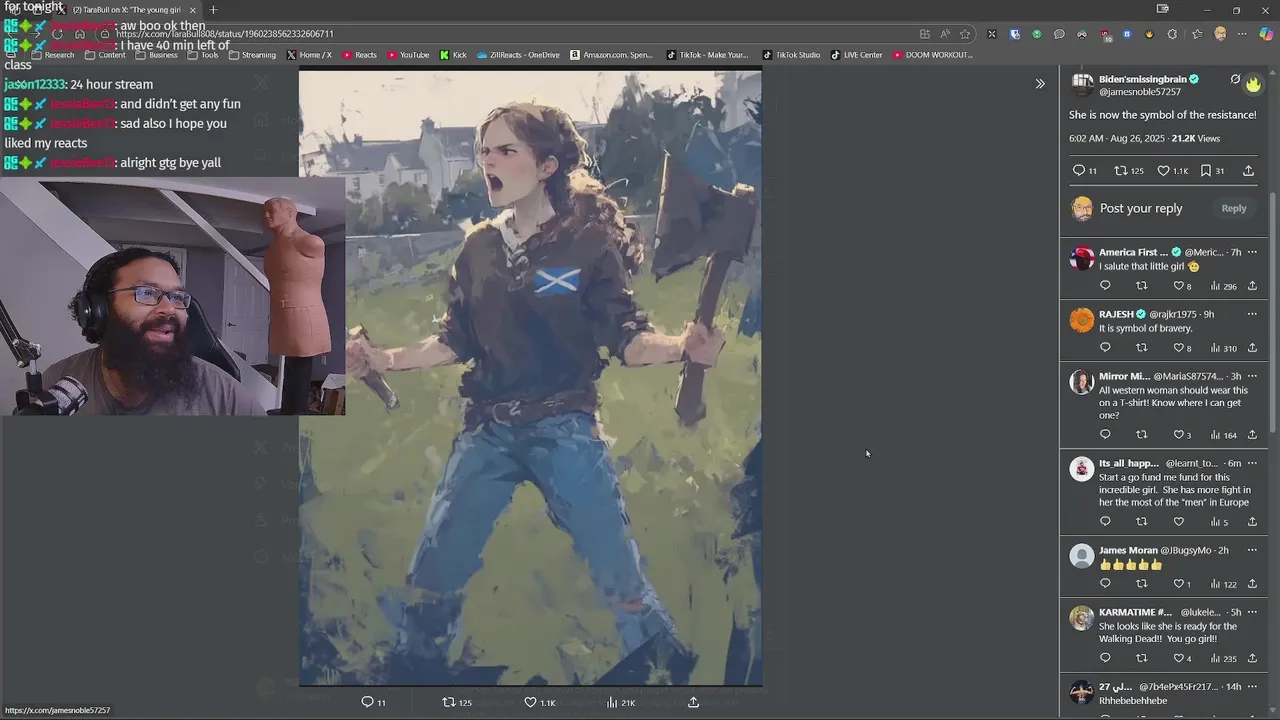Image resolution: width=1280 pixels, height=720 pixels.
Task: Click like heart below image showing 1.1K
Action: (x=540, y=702)
